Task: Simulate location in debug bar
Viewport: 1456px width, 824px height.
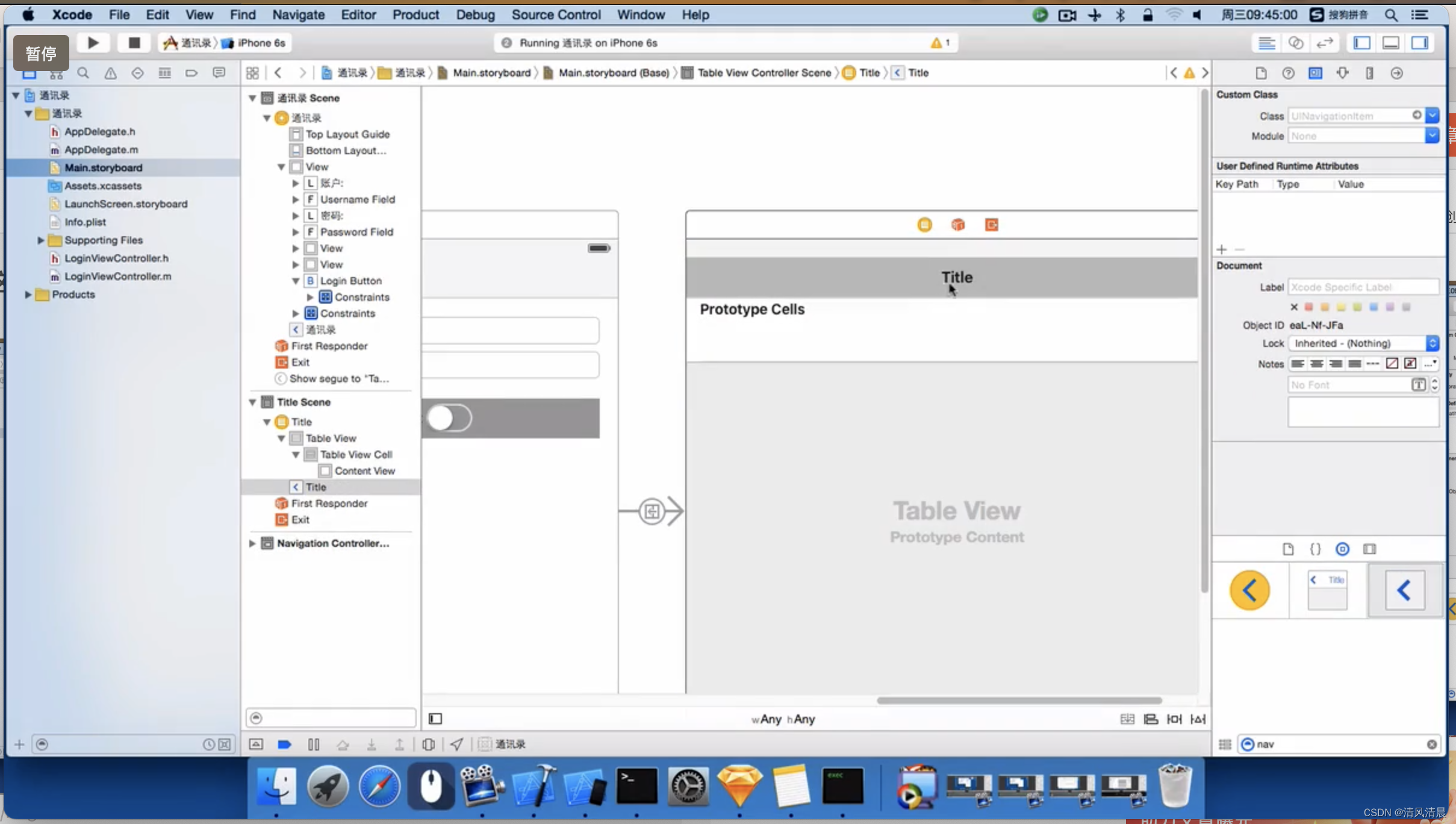Action: click(x=456, y=744)
